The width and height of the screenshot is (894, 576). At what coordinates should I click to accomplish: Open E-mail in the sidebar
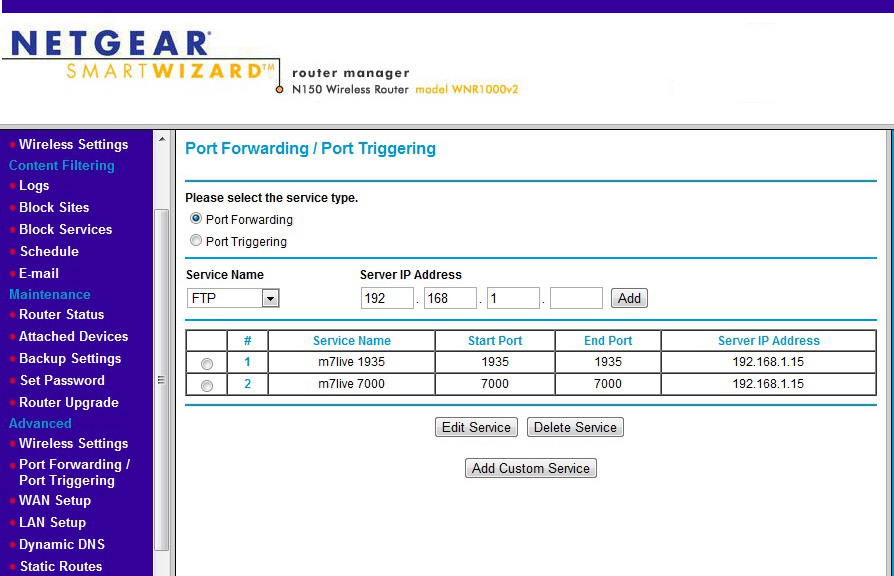39,273
